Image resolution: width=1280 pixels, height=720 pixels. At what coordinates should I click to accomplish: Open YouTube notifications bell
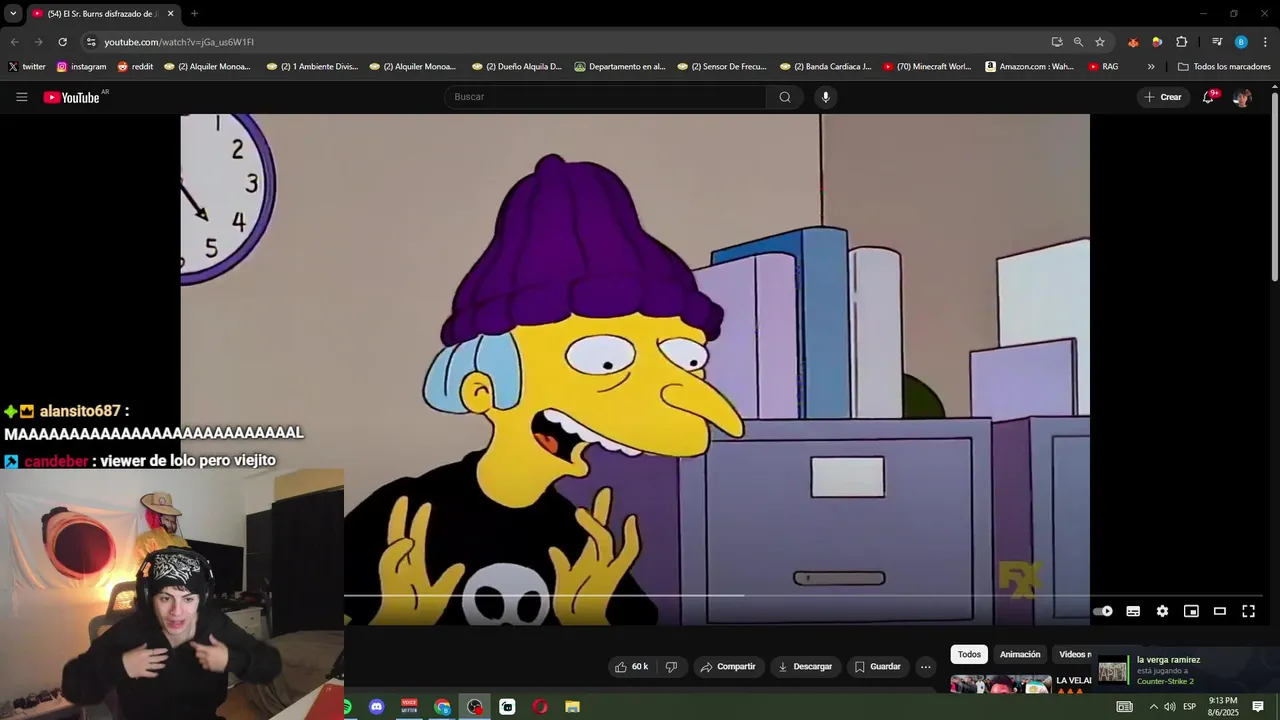[x=1208, y=97]
